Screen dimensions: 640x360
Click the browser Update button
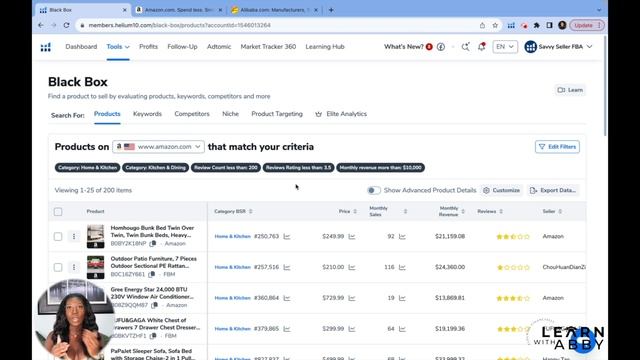[x=587, y=25]
